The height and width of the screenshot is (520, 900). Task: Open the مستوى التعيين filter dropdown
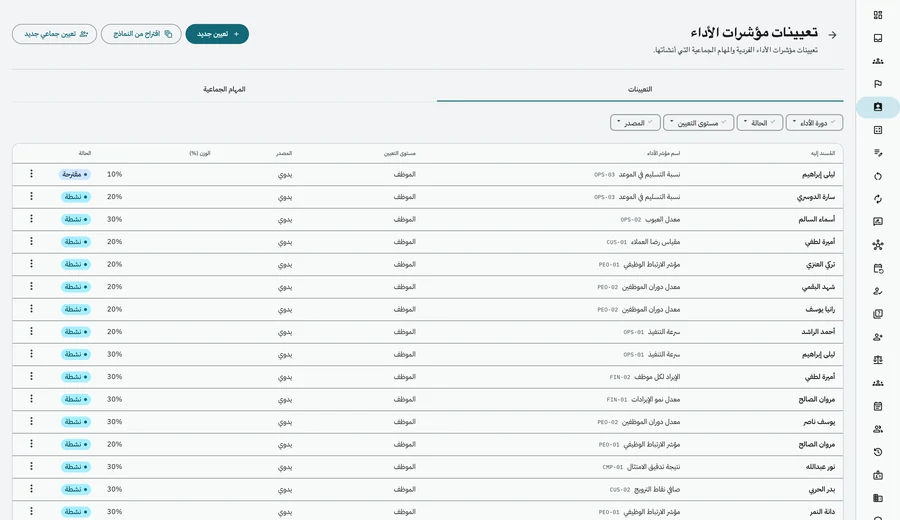(699, 123)
